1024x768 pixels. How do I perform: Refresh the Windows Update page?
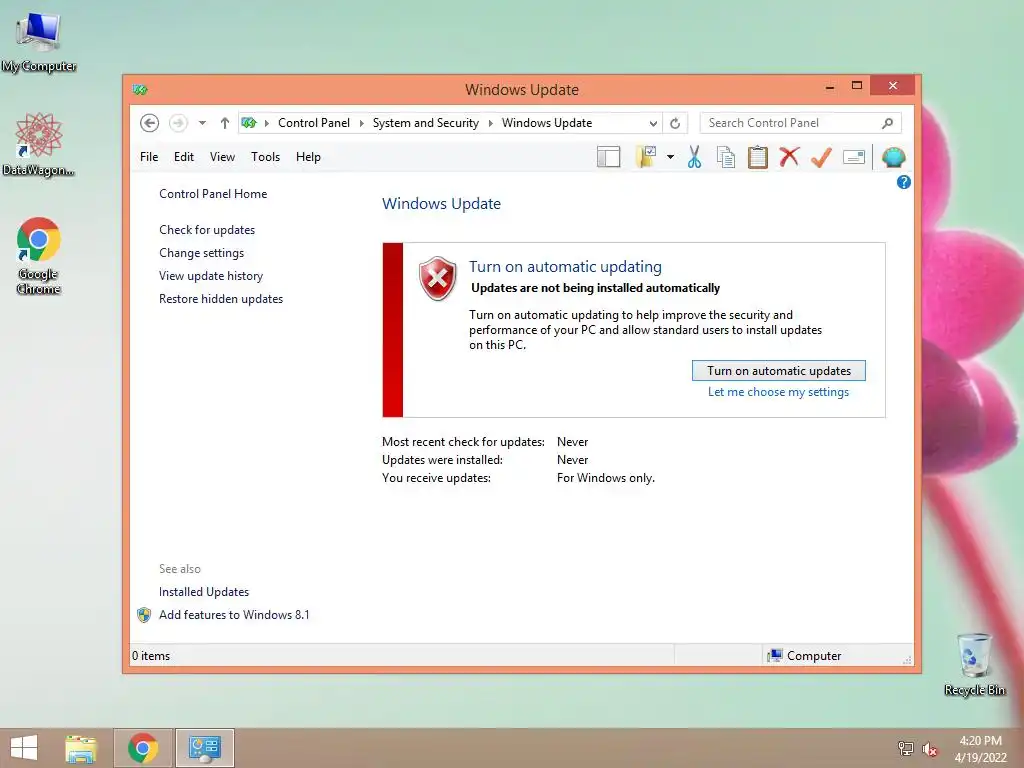pos(675,123)
